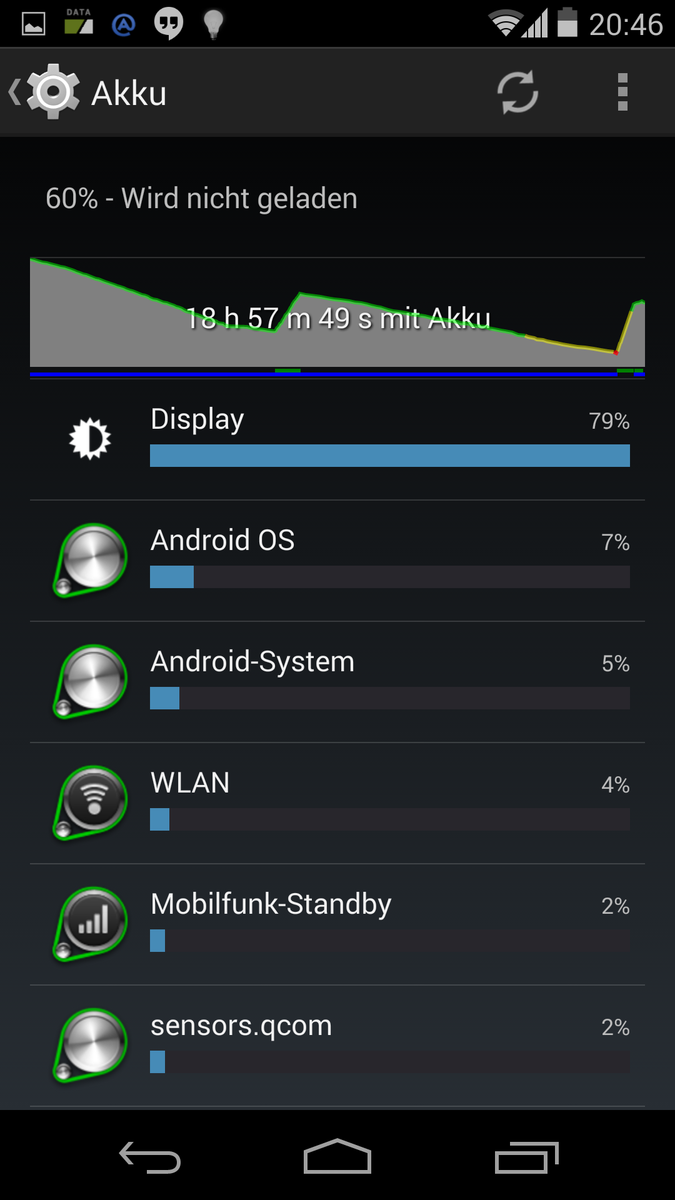Viewport: 675px width, 1200px height.
Task: Tap the Mobilfunk-Standby signal bars icon
Action: pyautogui.click(x=90, y=924)
